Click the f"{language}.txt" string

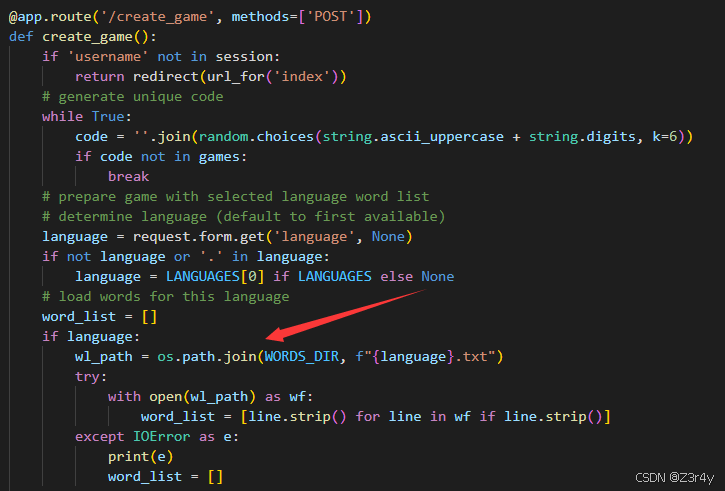coord(425,356)
